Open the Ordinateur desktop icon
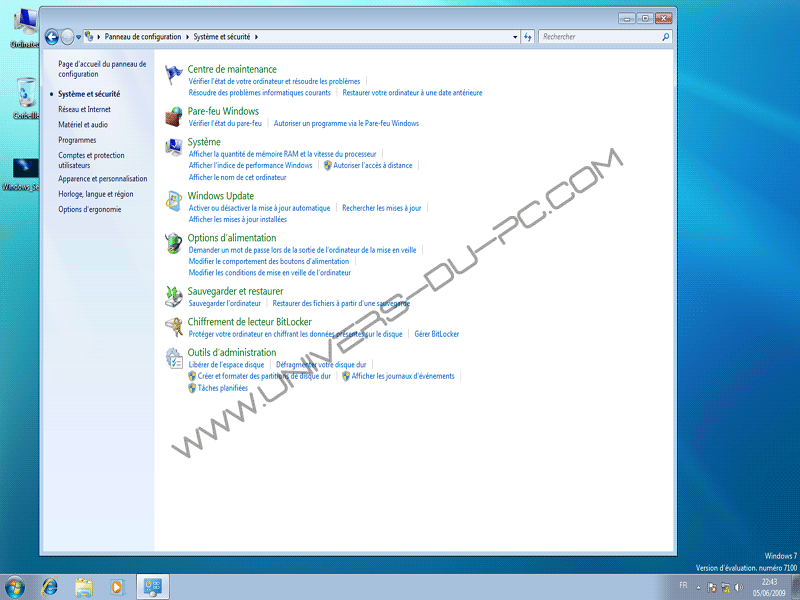 (x=26, y=29)
